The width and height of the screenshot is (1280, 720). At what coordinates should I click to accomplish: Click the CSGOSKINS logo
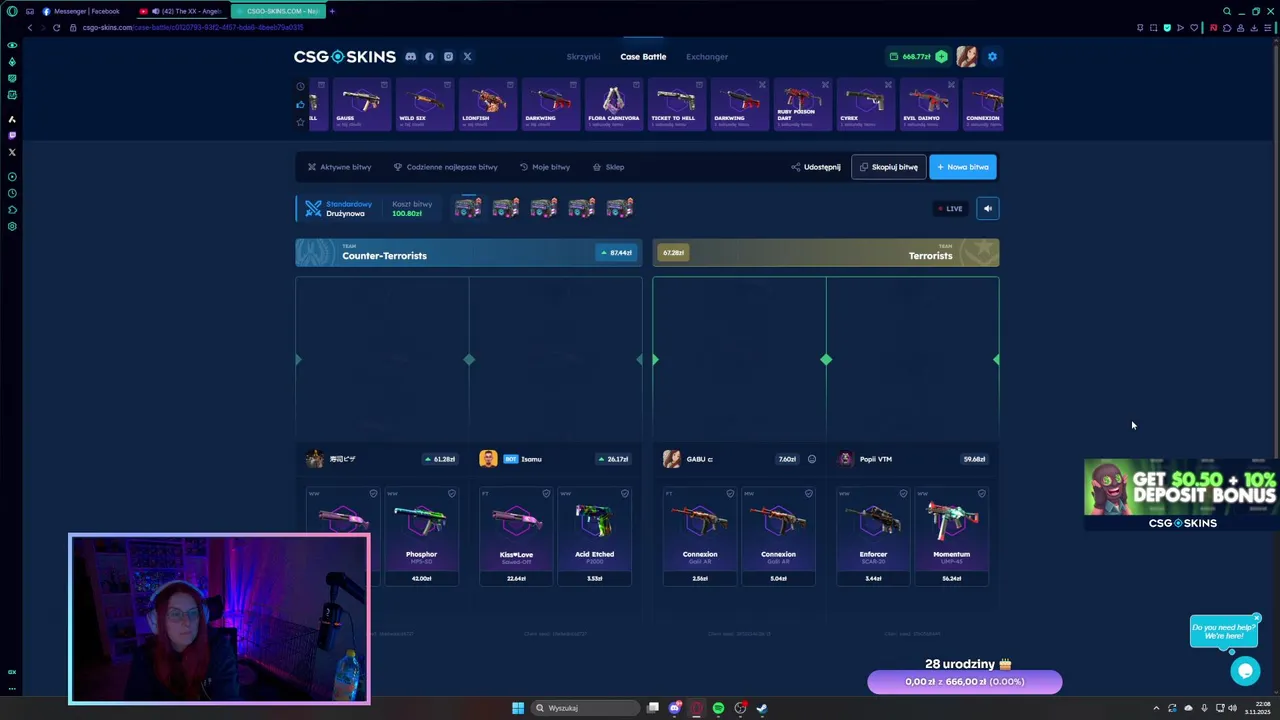[x=344, y=57]
